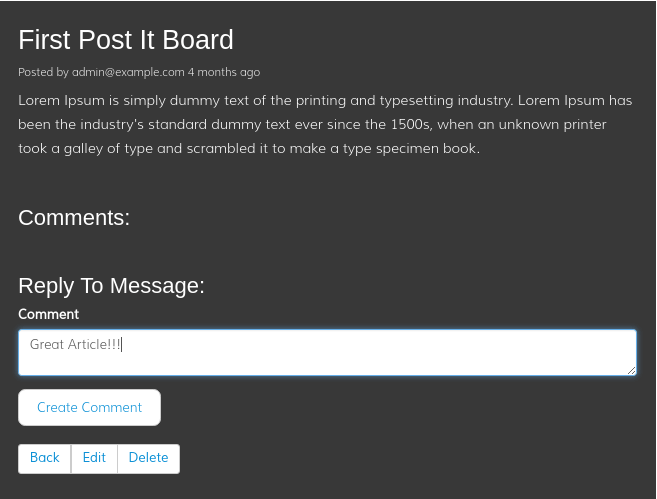Click the Great Article!!! text in comment box
The width and height of the screenshot is (657, 499).
point(75,344)
